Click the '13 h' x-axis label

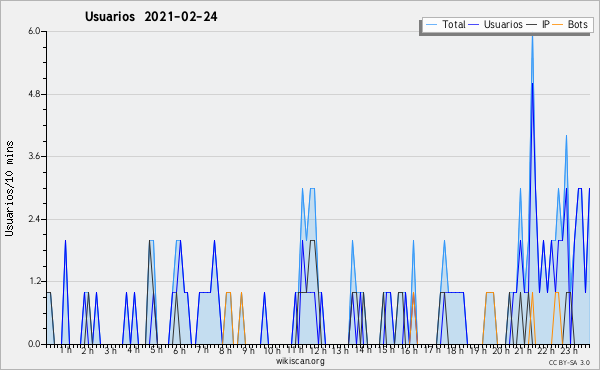[340, 350]
